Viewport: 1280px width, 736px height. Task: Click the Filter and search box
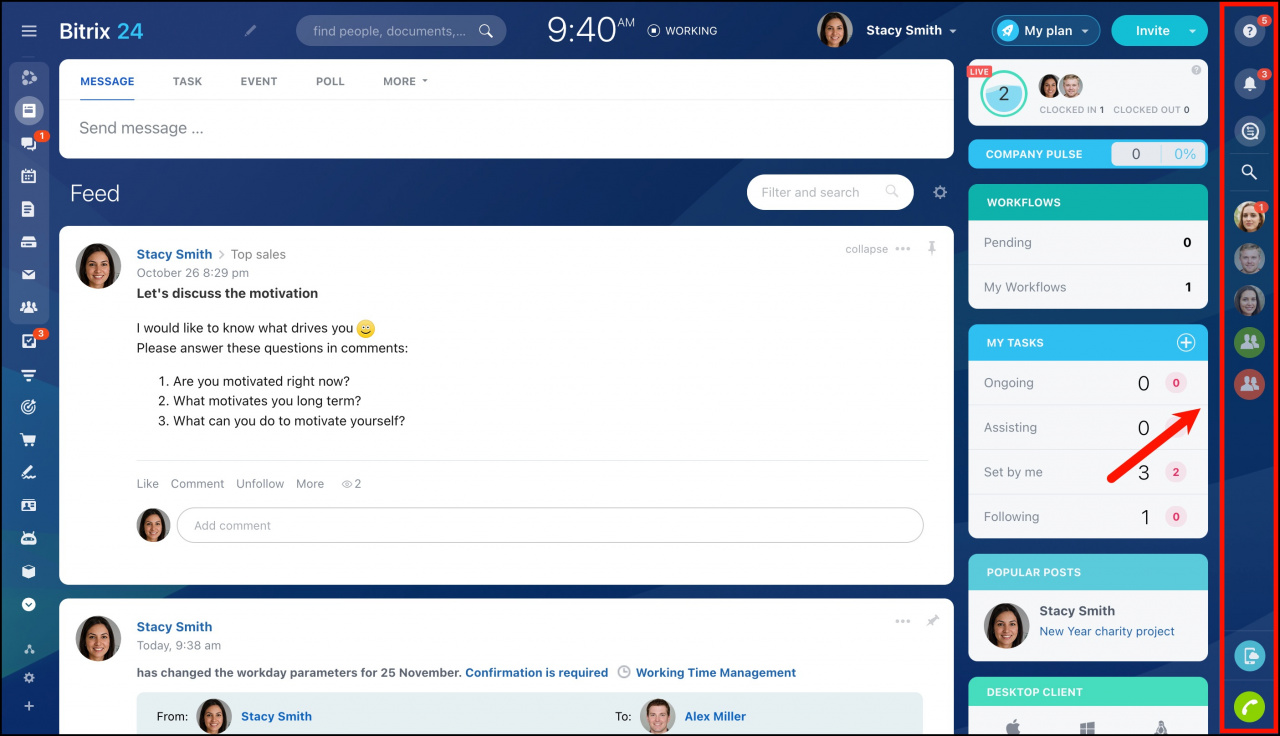tap(830, 192)
